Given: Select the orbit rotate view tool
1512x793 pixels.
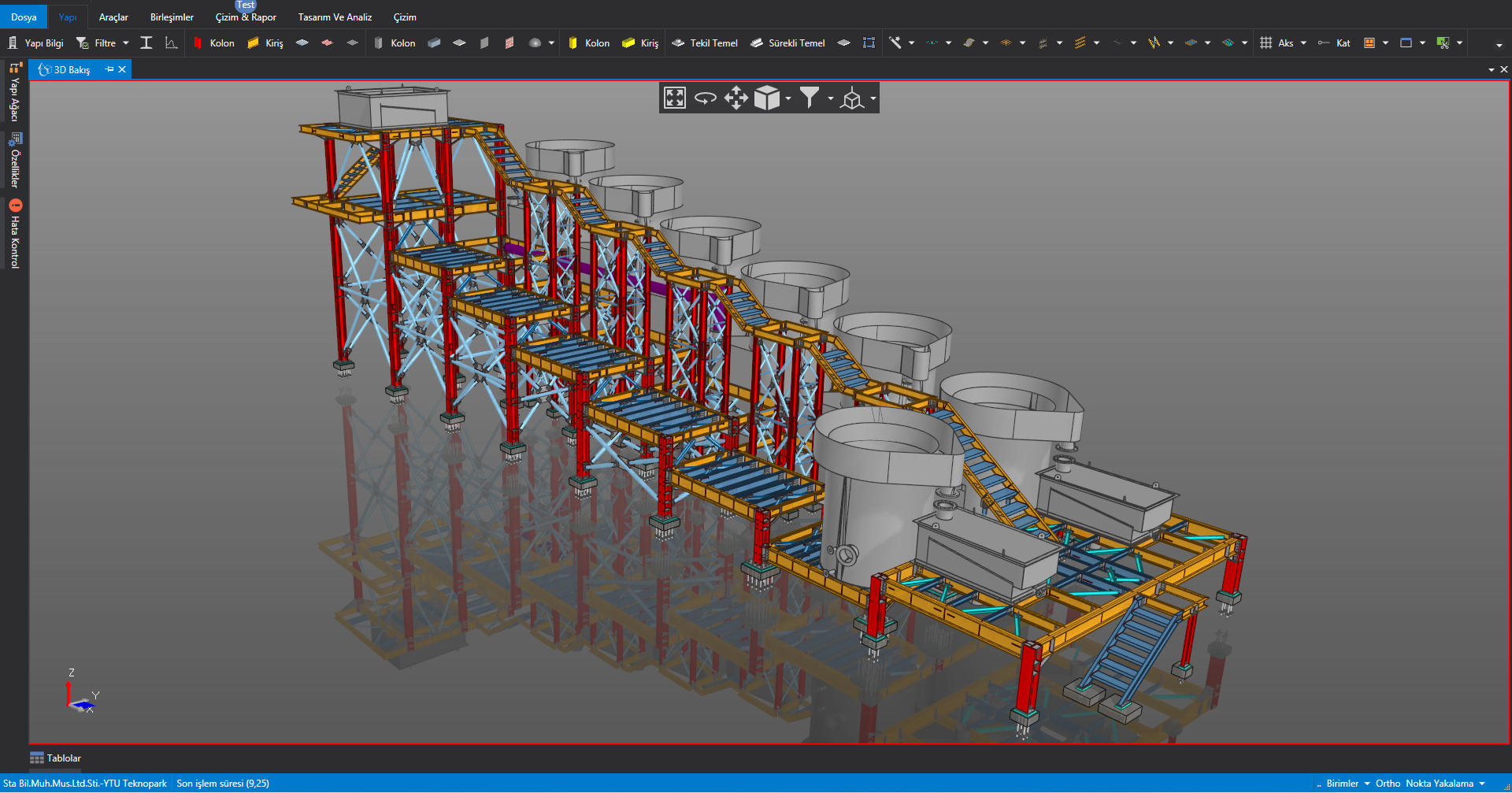Looking at the screenshot, I should point(705,98).
